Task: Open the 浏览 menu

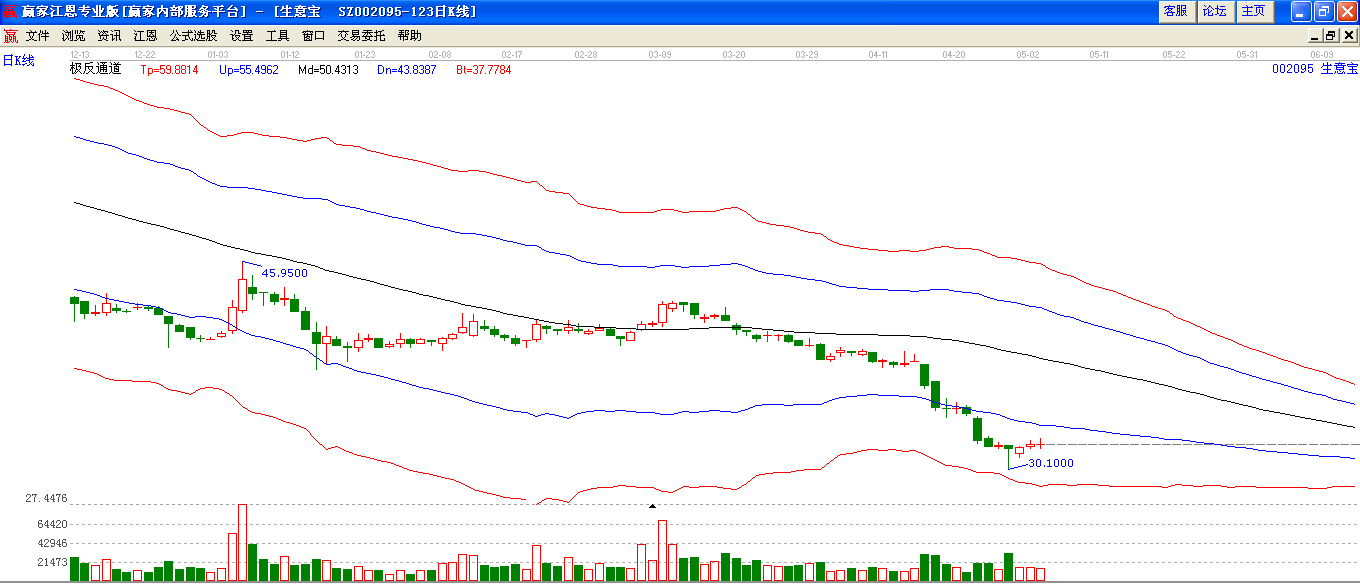Action: coord(74,36)
